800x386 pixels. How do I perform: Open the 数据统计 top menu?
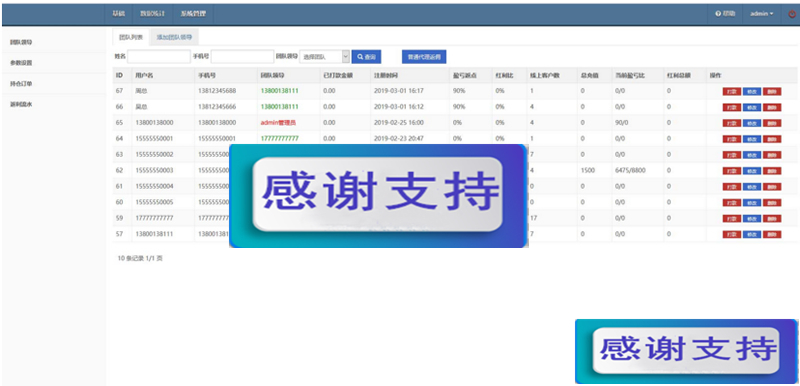click(153, 14)
